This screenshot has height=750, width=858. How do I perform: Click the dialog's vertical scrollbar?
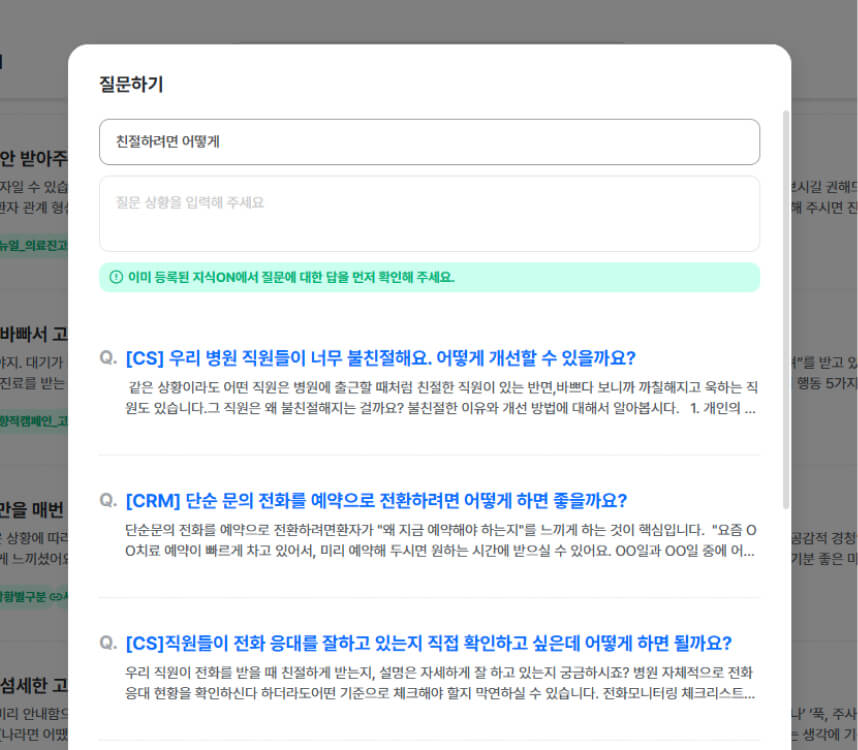pyautogui.click(x=786, y=310)
